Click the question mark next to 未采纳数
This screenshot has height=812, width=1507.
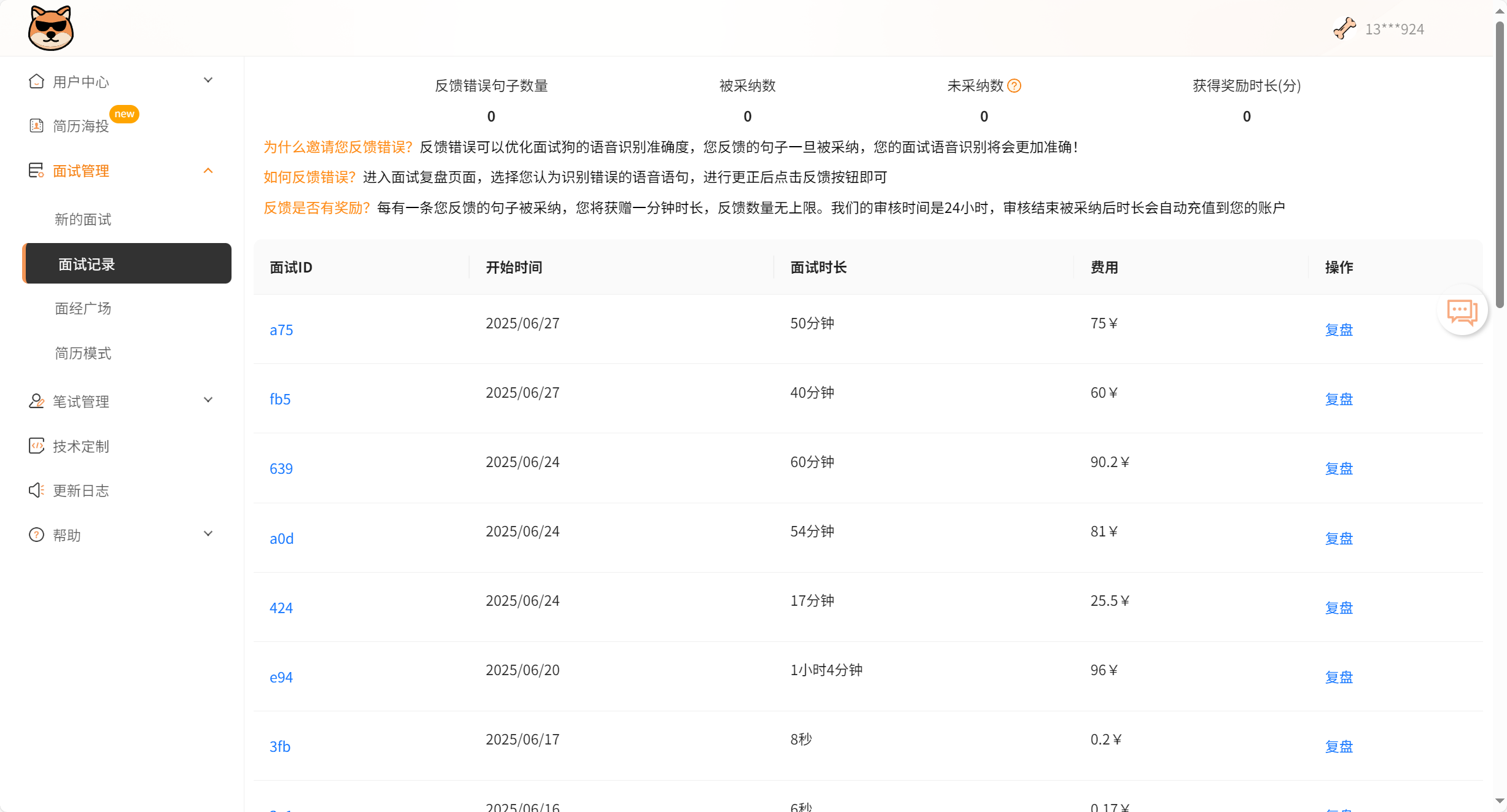tap(1014, 86)
